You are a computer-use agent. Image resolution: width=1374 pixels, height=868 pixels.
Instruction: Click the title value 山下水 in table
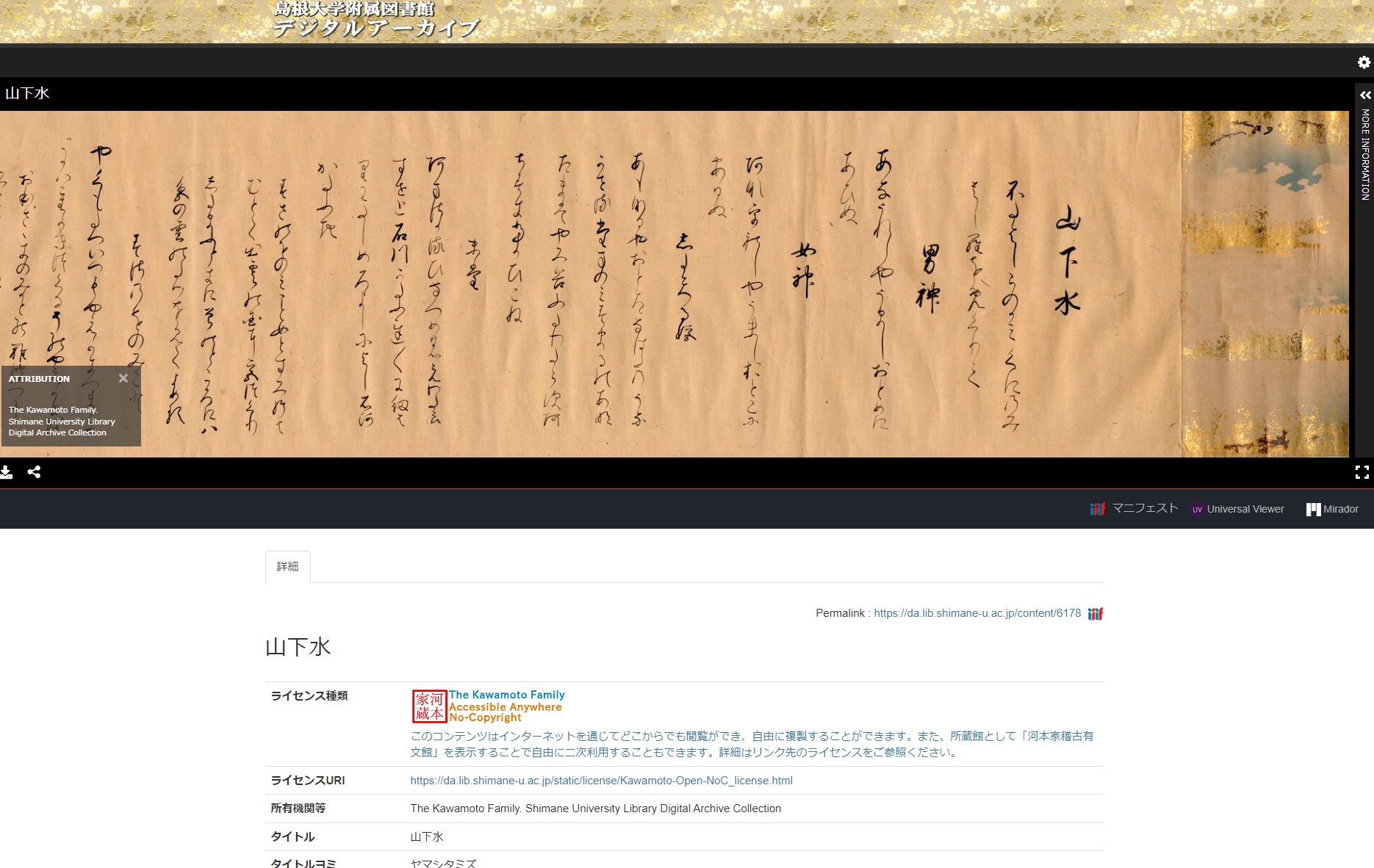click(427, 836)
